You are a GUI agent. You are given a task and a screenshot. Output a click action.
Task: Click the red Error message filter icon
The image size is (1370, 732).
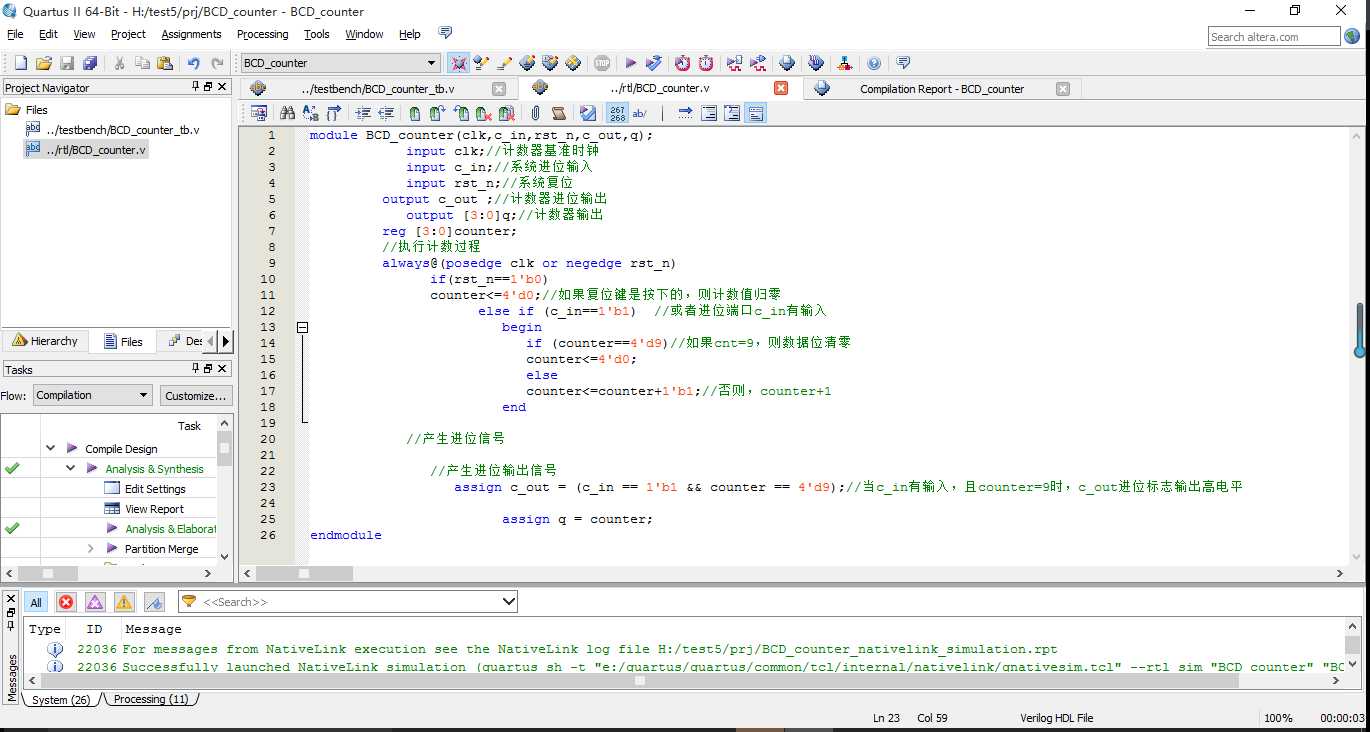tap(66, 602)
